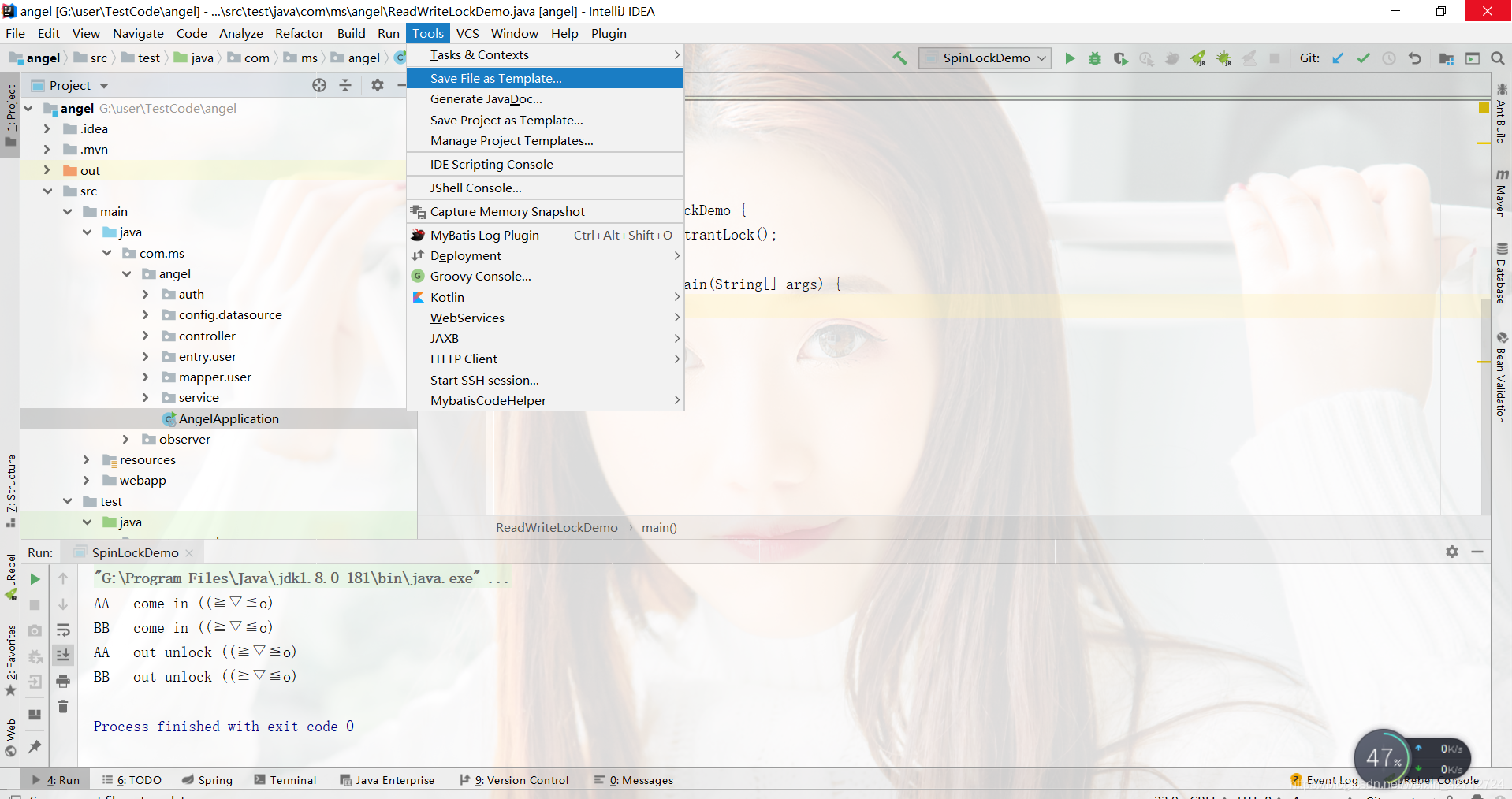Start debugging with the green bug icon
The width and height of the screenshot is (1512, 799).
1095,58
